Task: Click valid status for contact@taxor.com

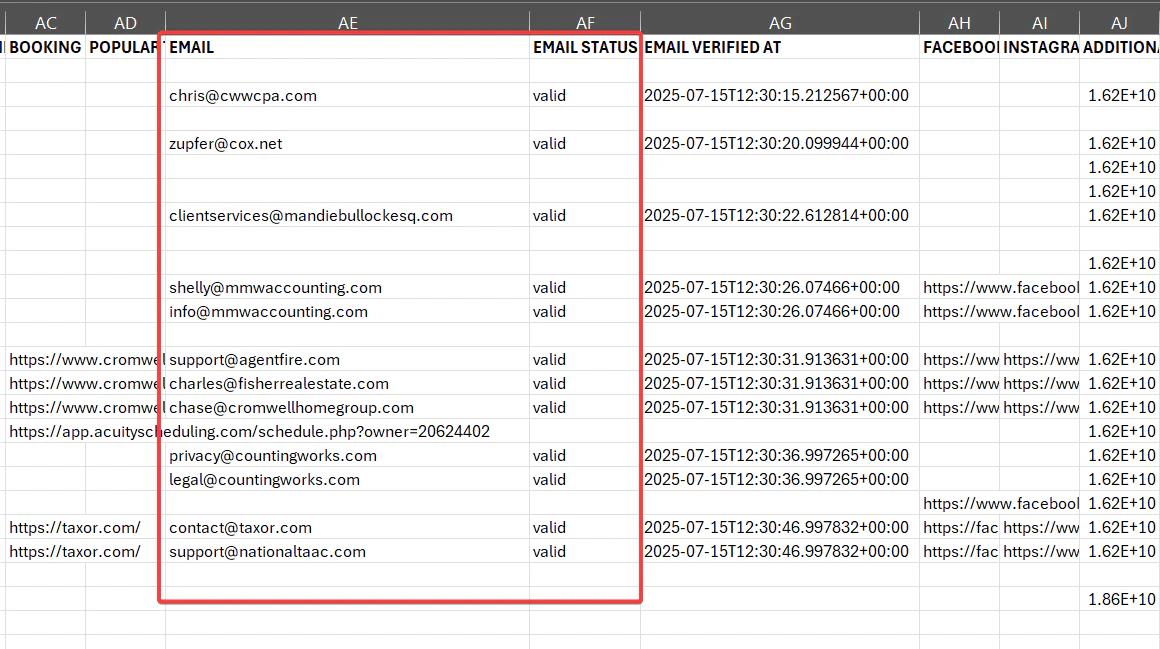Action: (x=585, y=528)
